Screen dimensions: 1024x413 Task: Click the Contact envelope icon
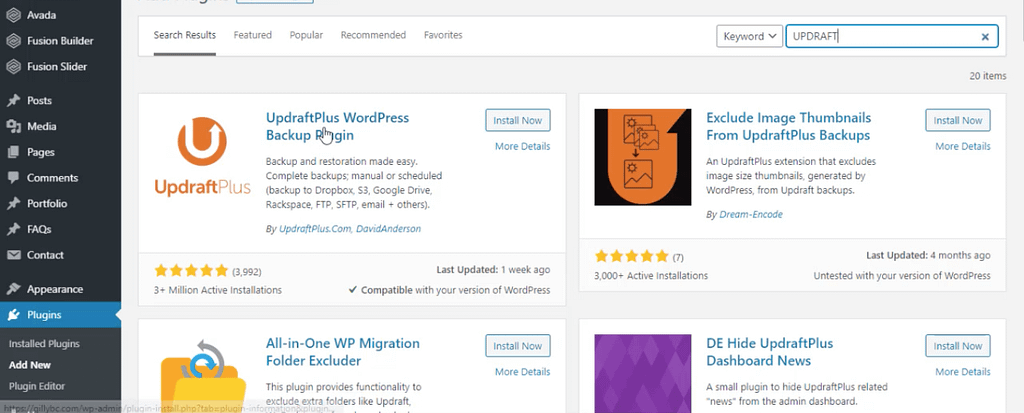[x=13, y=256]
